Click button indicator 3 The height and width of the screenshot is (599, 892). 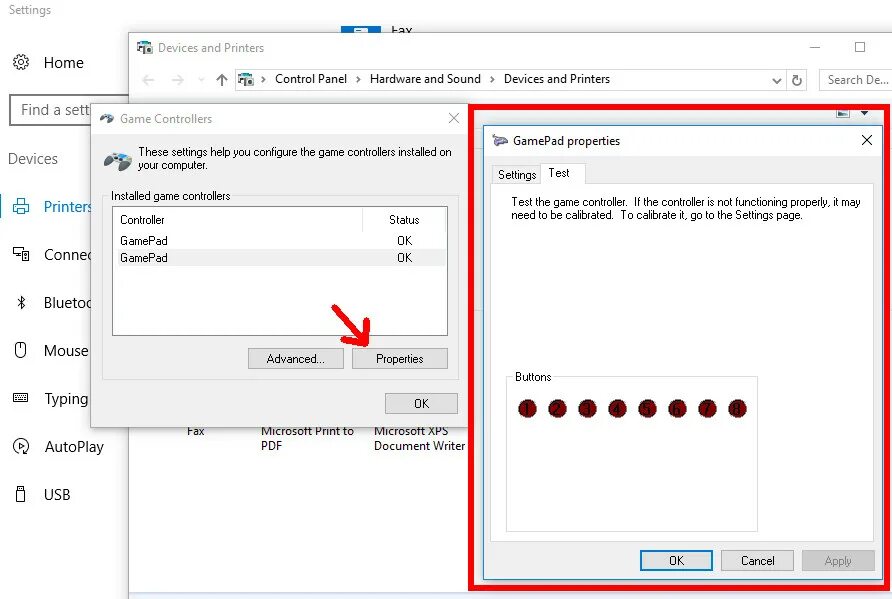[587, 408]
